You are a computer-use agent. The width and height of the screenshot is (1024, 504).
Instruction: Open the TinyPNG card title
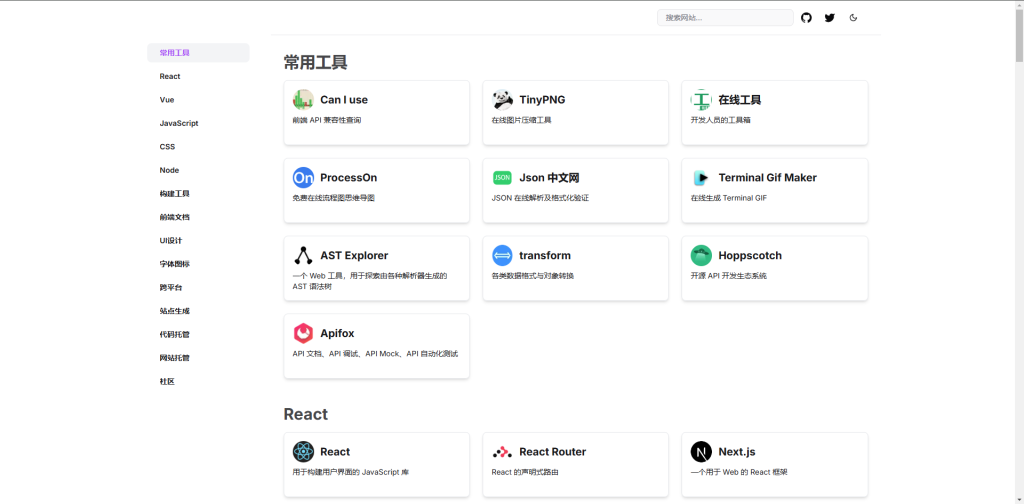pos(542,100)
